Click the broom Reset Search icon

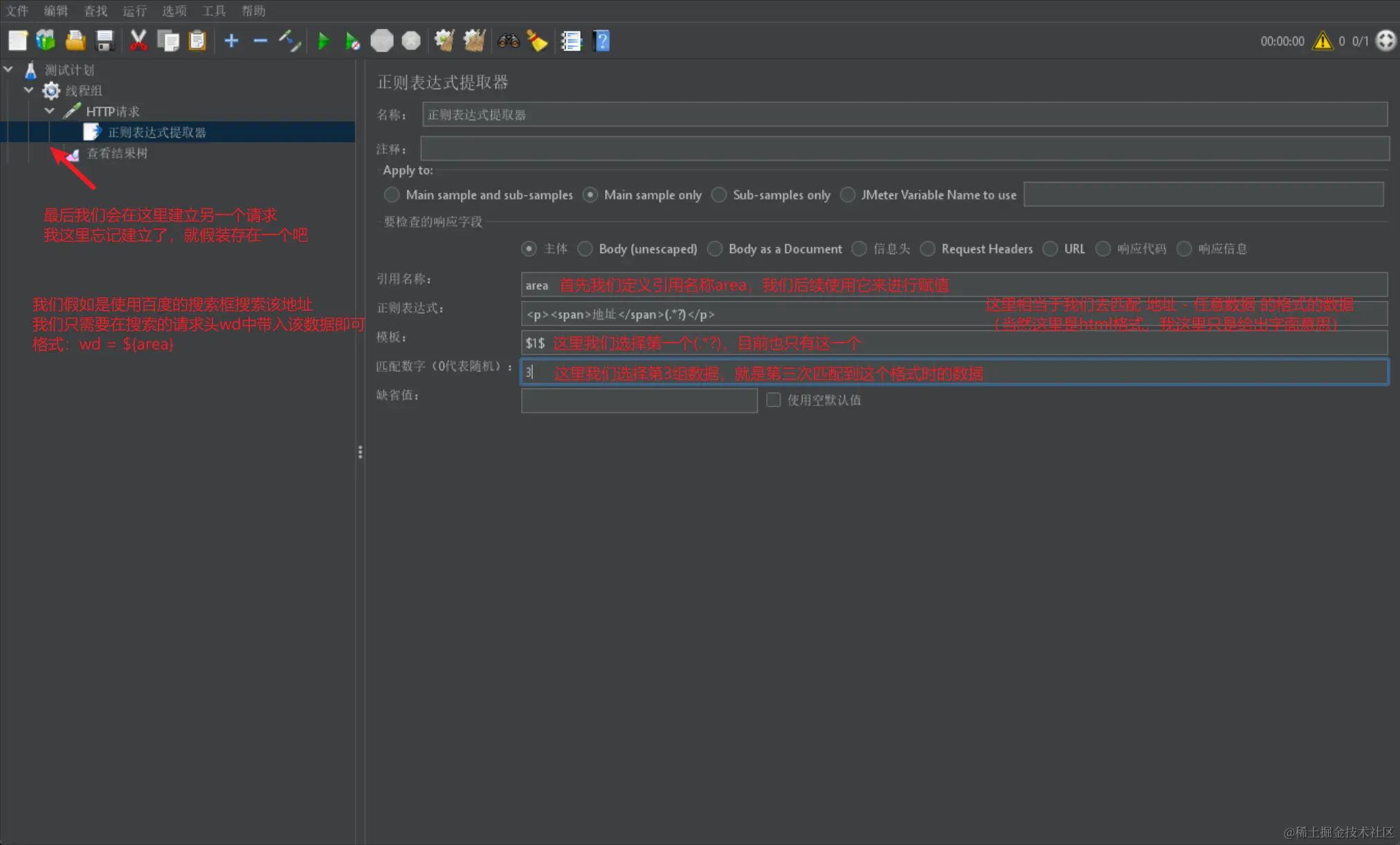[537, 41]
